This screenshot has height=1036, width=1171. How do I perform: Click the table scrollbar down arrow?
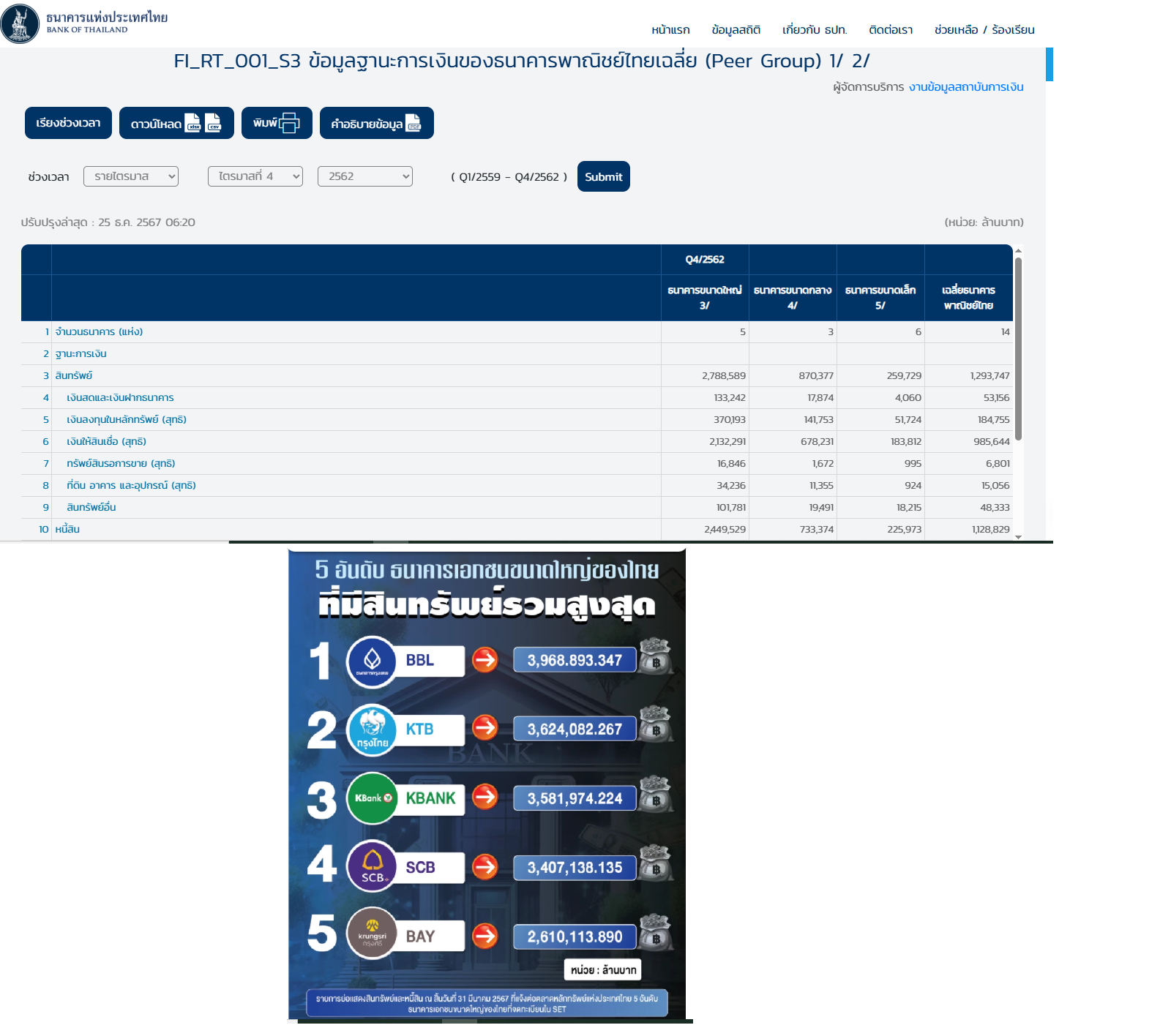tap(1018, 536)
